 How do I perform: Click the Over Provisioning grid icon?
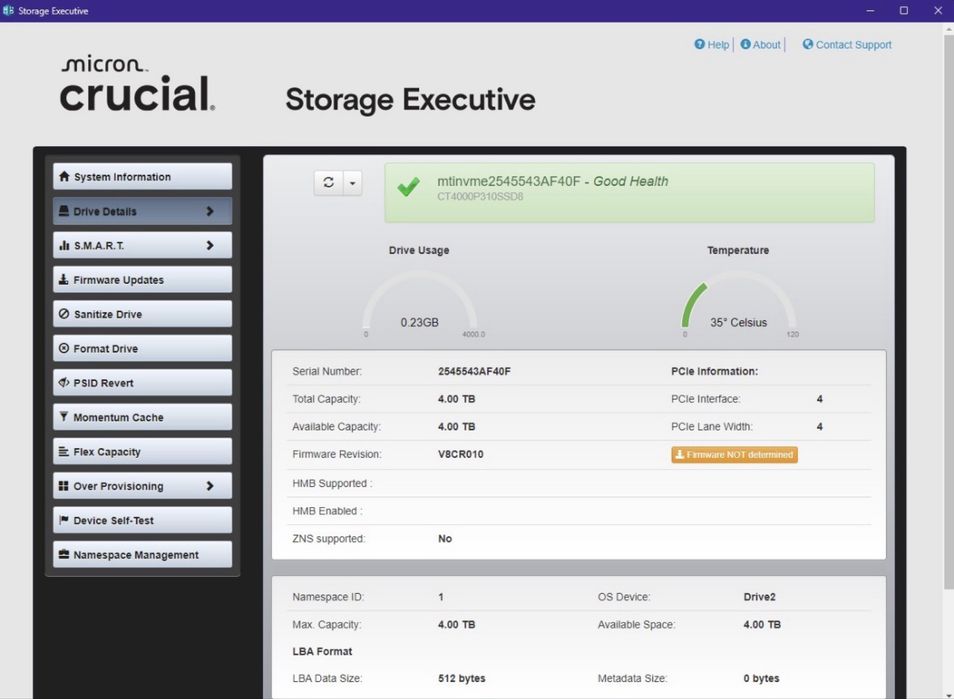(63, 485)
